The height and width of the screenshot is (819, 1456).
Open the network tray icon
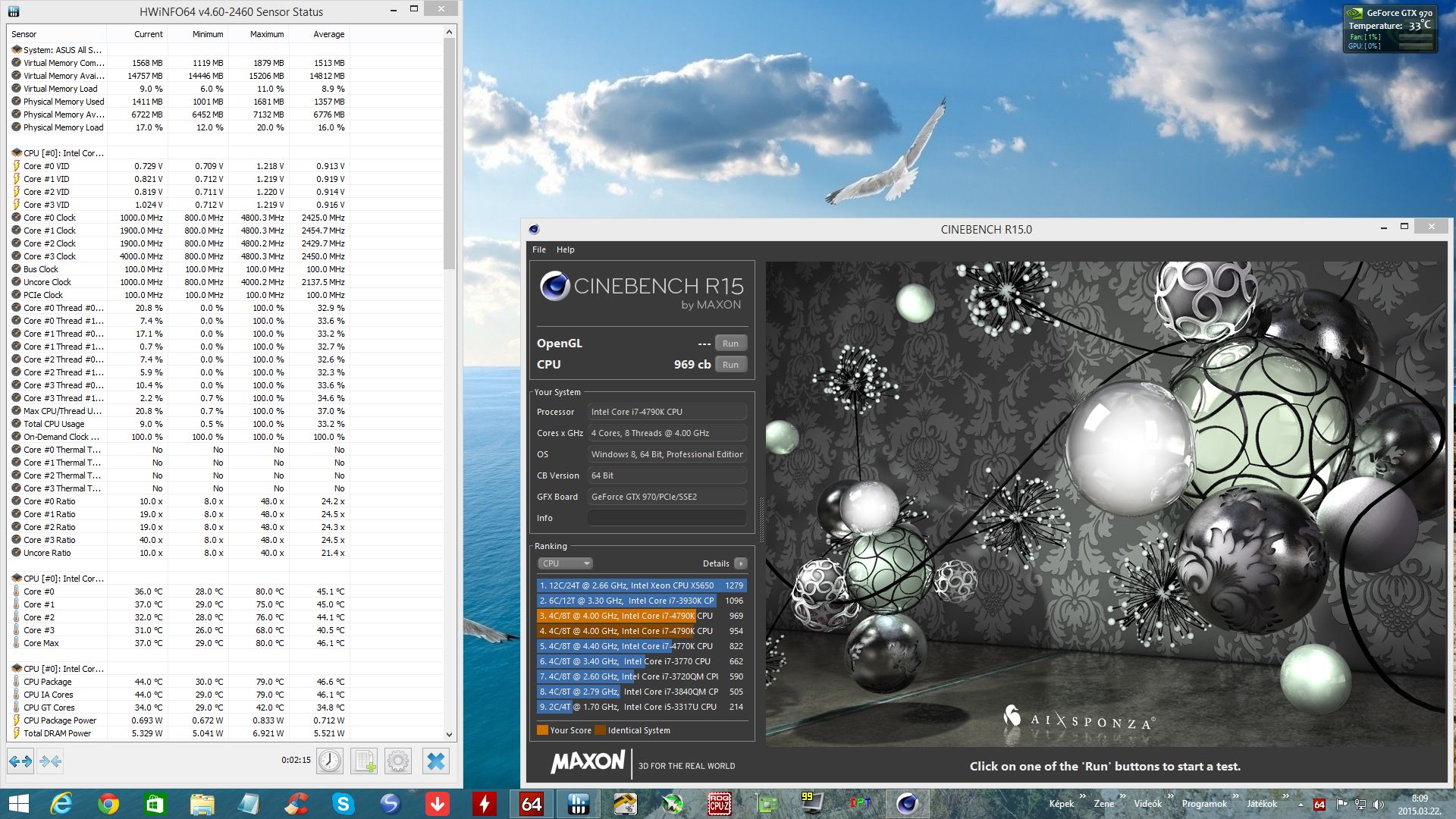click(x=1360, y=805)
